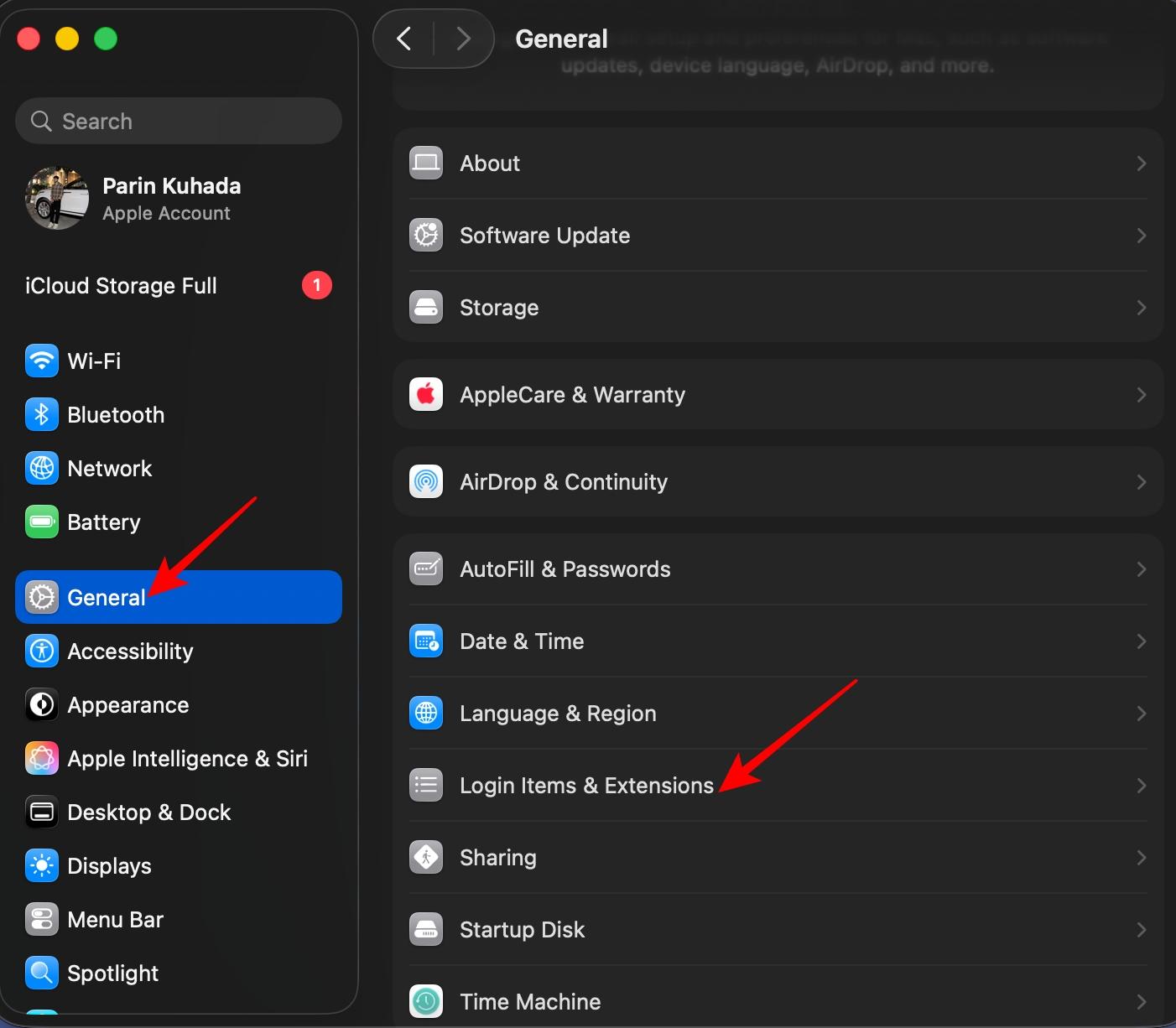Open the Displays label in sidebar

109,866
